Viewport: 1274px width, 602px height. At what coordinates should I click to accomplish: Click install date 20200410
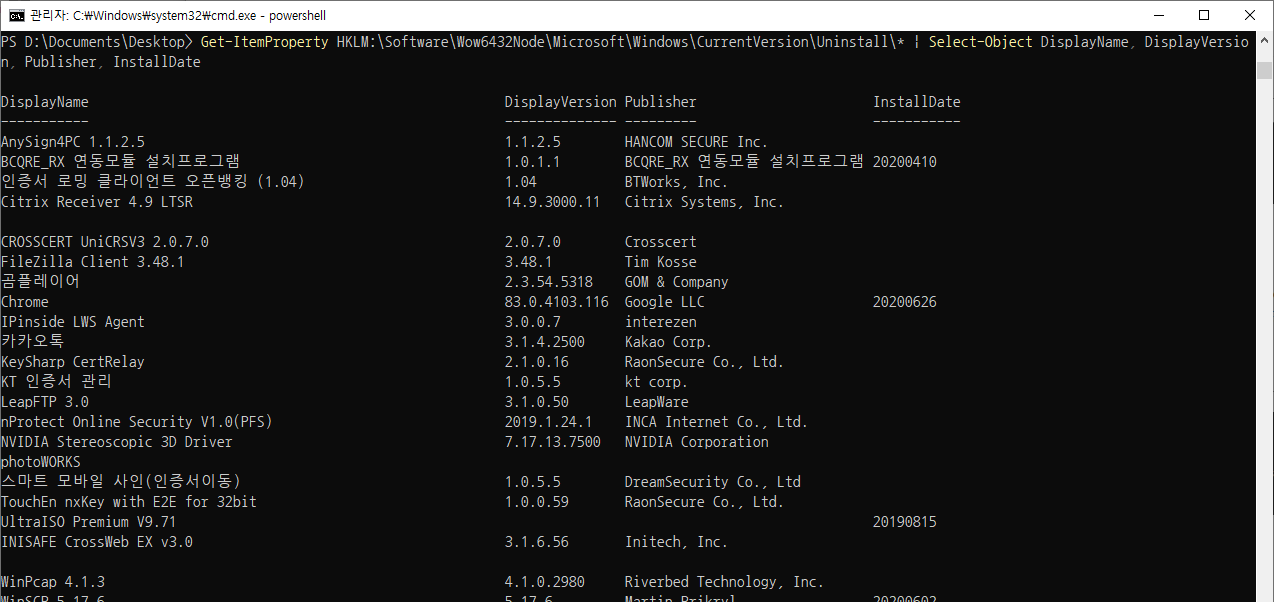(x=905, y=162)
